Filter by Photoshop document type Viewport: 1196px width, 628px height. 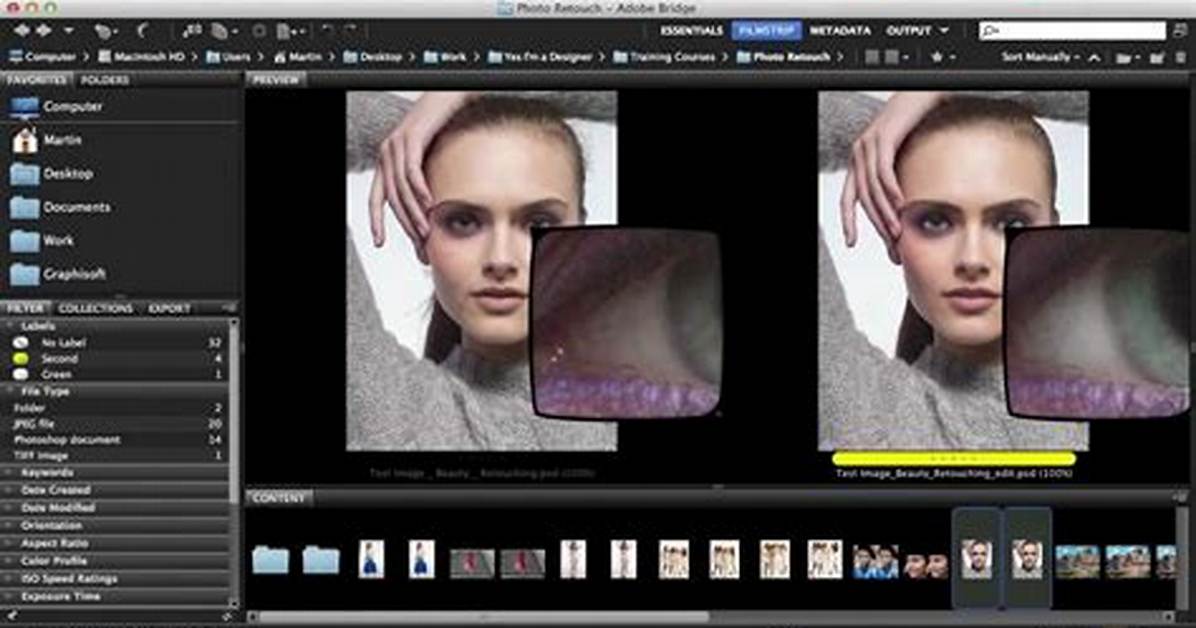[116, 440]
